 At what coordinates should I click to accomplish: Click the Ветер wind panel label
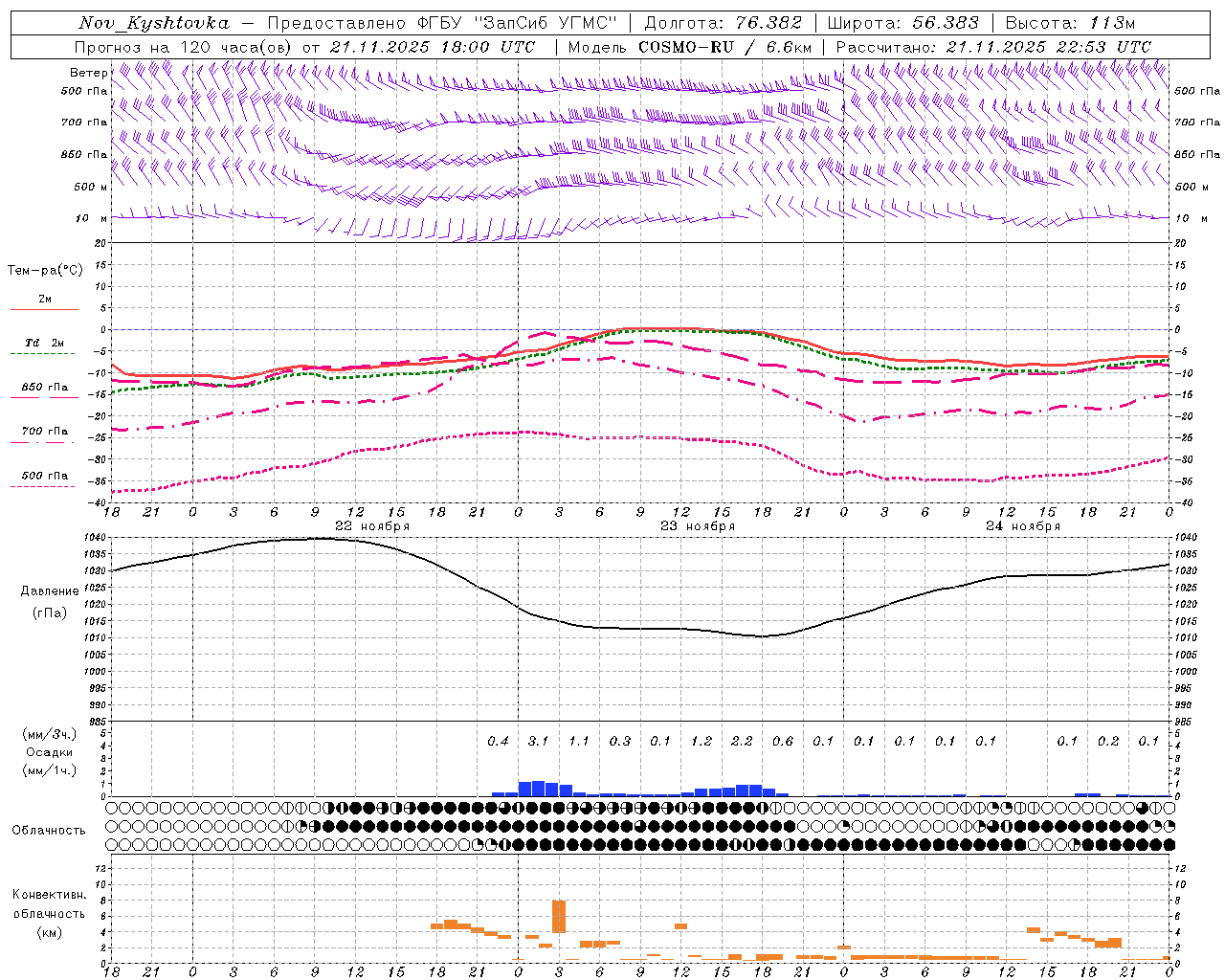point(88,73)
